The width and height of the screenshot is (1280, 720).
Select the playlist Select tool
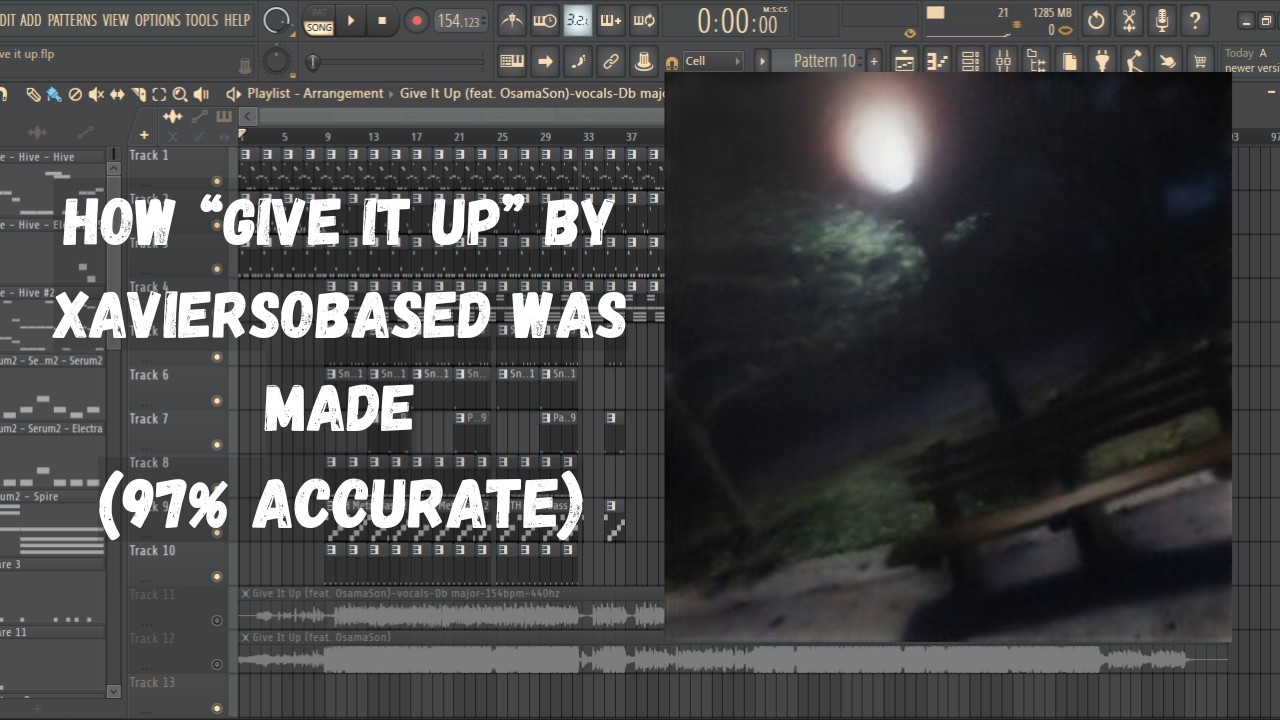pyautogui.click(x=159, y=94)
